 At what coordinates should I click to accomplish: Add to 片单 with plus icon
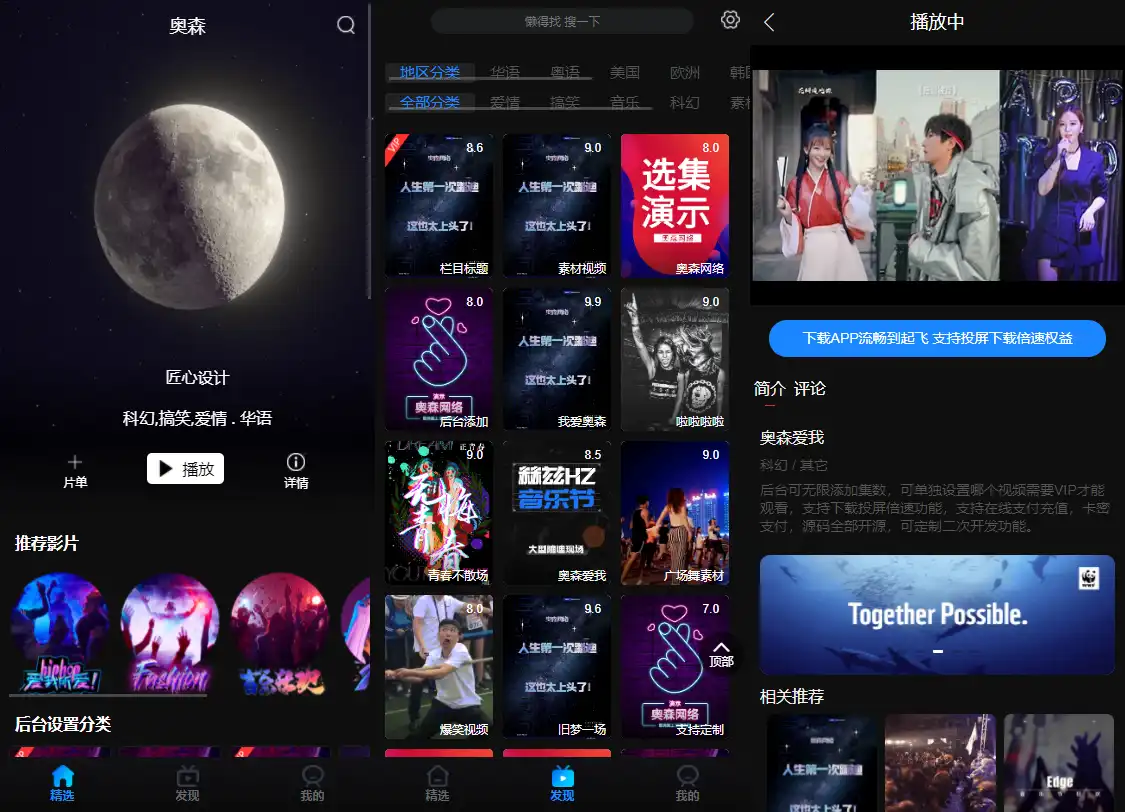coord(75,470)
